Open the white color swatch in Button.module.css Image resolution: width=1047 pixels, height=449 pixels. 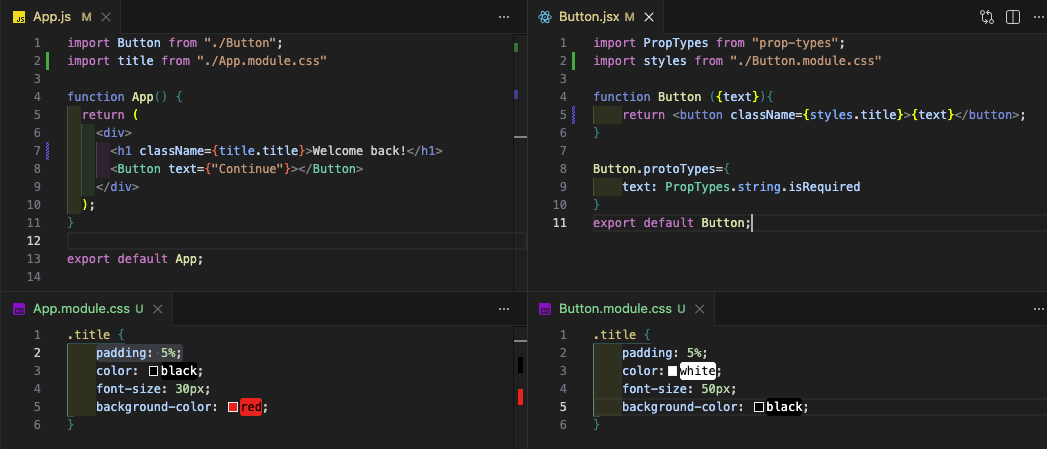672,371
